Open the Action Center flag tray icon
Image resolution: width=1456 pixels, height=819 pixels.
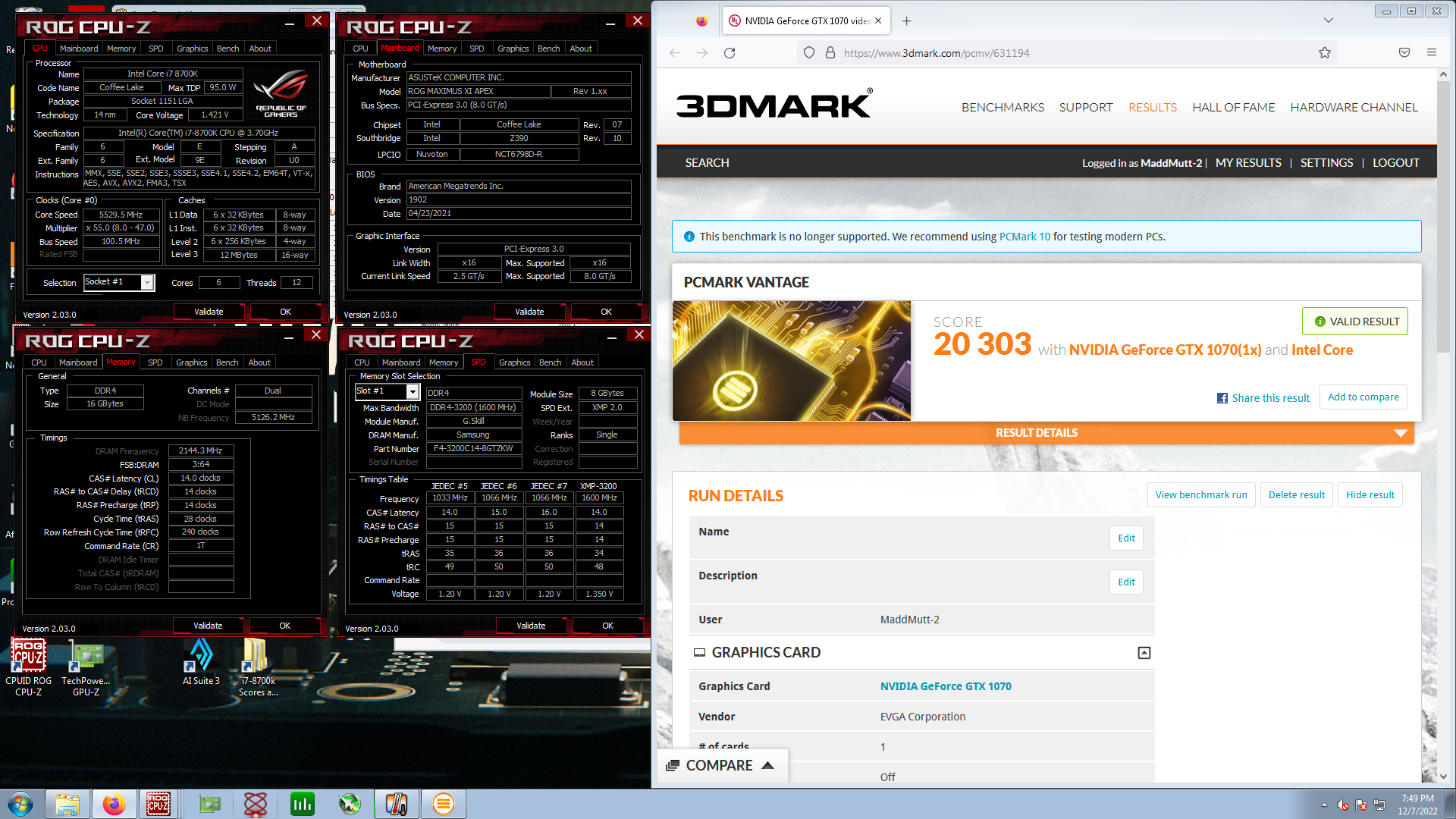pos(1360,805)
